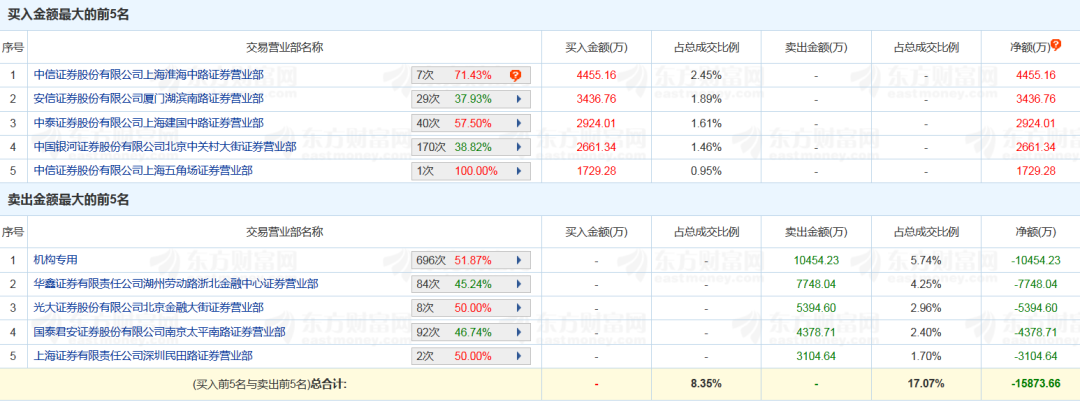
Task: Click arrow icon in 2次 50.00% badge
Action: (x=518, y=356)
